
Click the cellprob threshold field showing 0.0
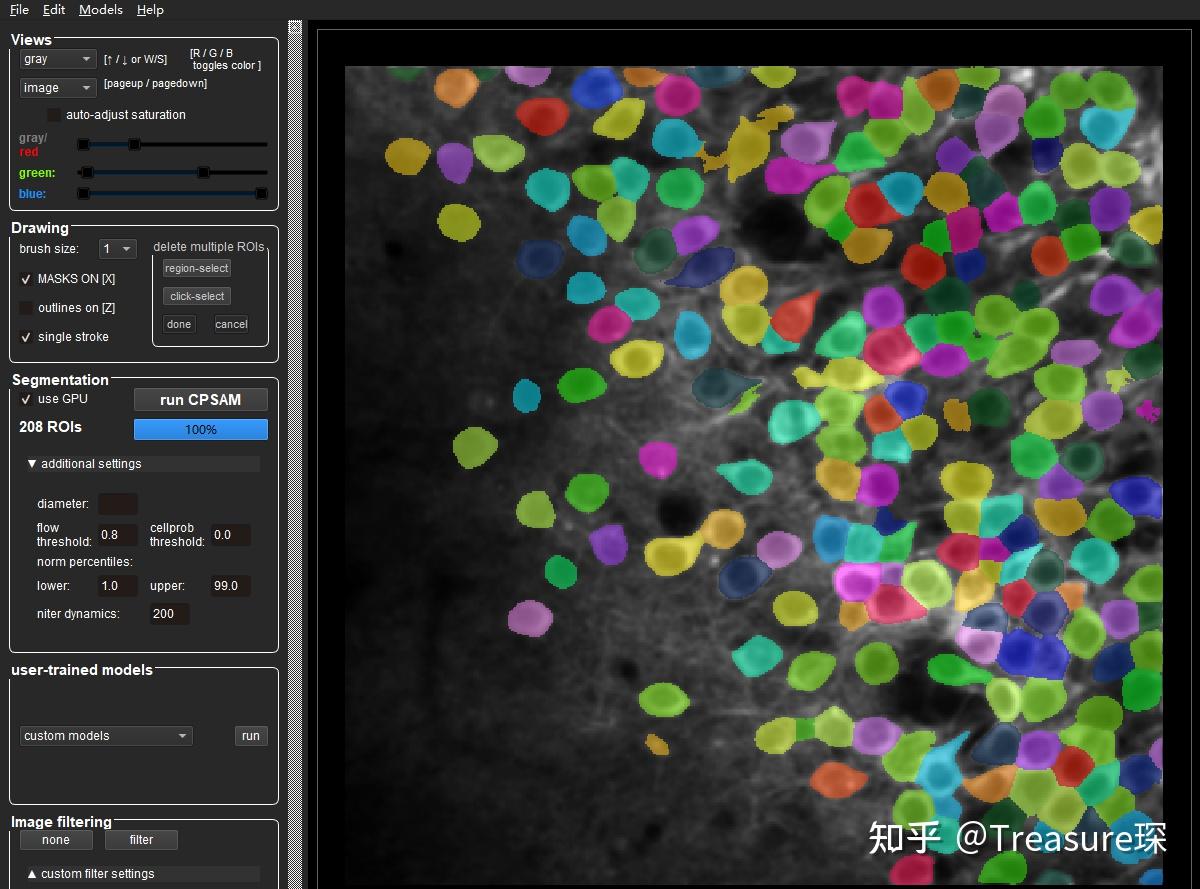(x=231, y=535)
